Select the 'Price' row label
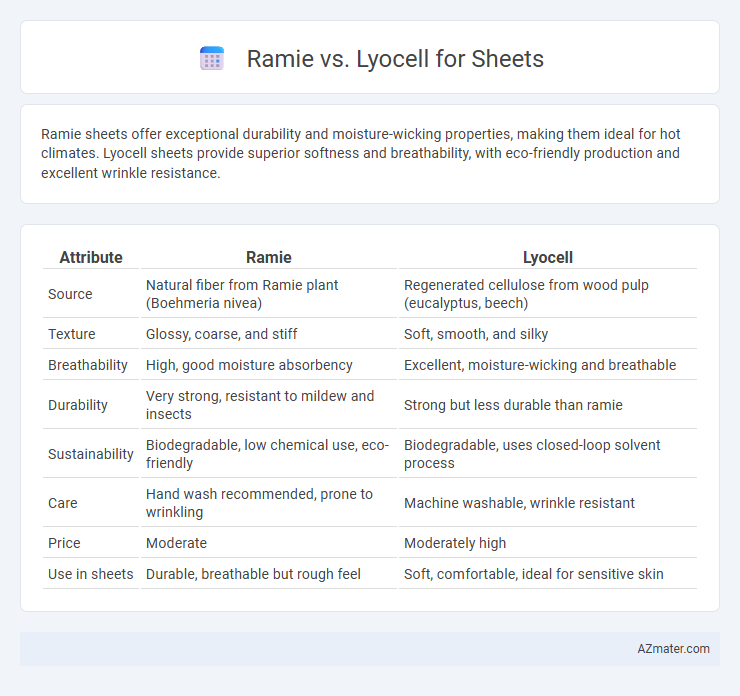Screen dimensions: 740x696 pos(64,543)
